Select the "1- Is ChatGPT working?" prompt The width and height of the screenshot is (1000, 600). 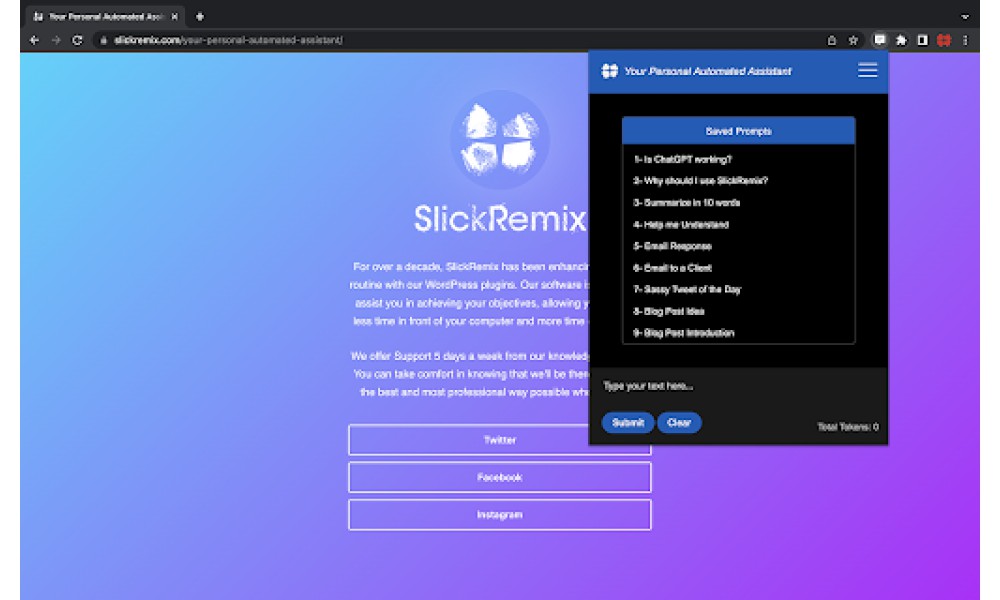point(682,159)
